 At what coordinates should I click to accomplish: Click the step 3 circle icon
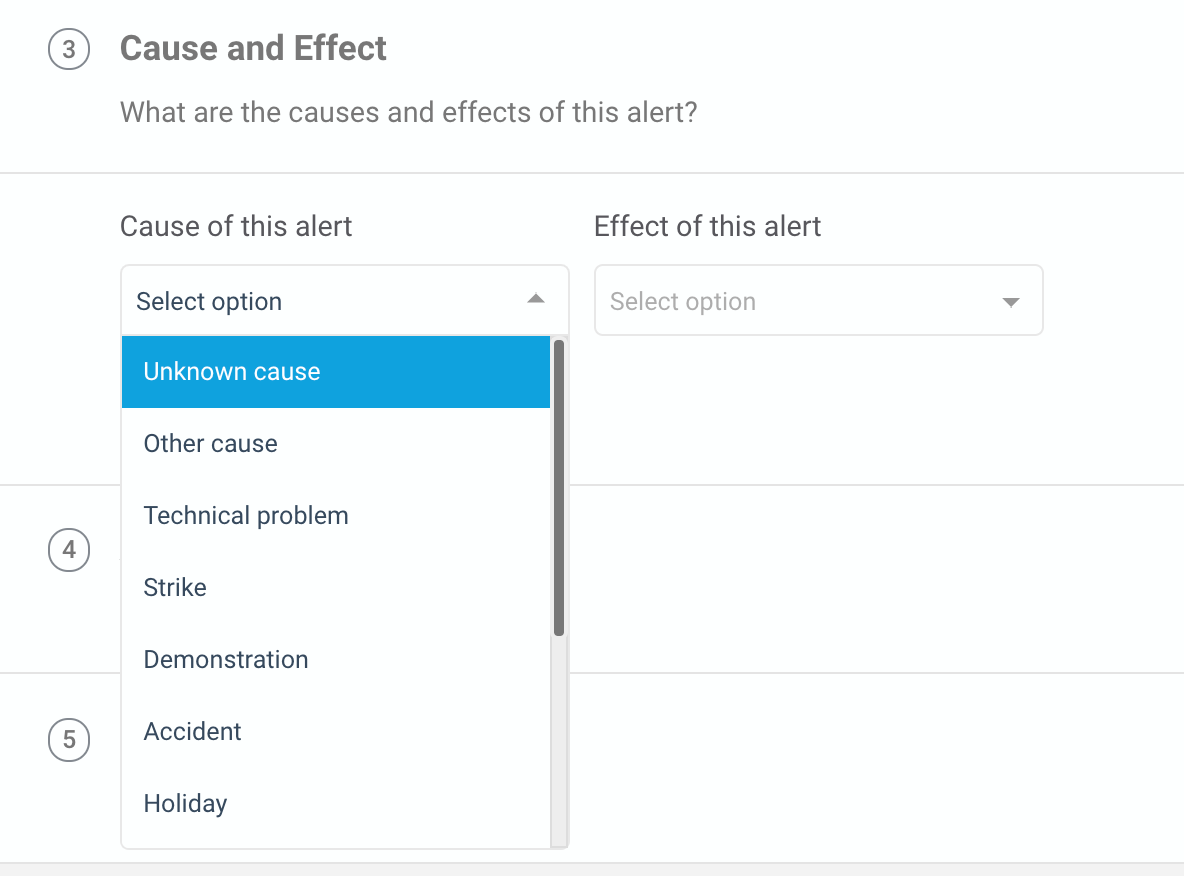tap(69, 49)
